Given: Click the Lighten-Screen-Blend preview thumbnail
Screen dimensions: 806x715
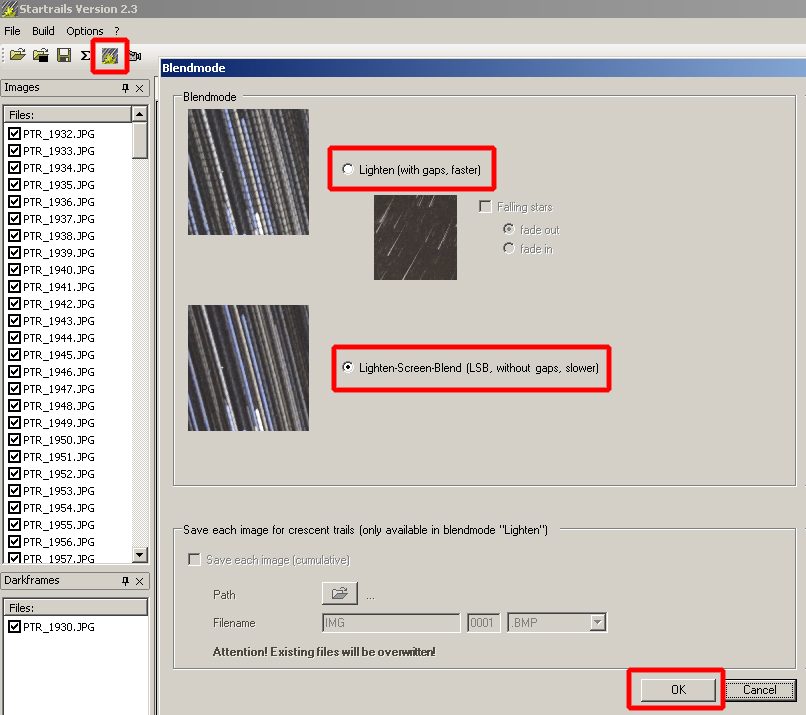Looking at the screenshot, I should click(248, 368).
